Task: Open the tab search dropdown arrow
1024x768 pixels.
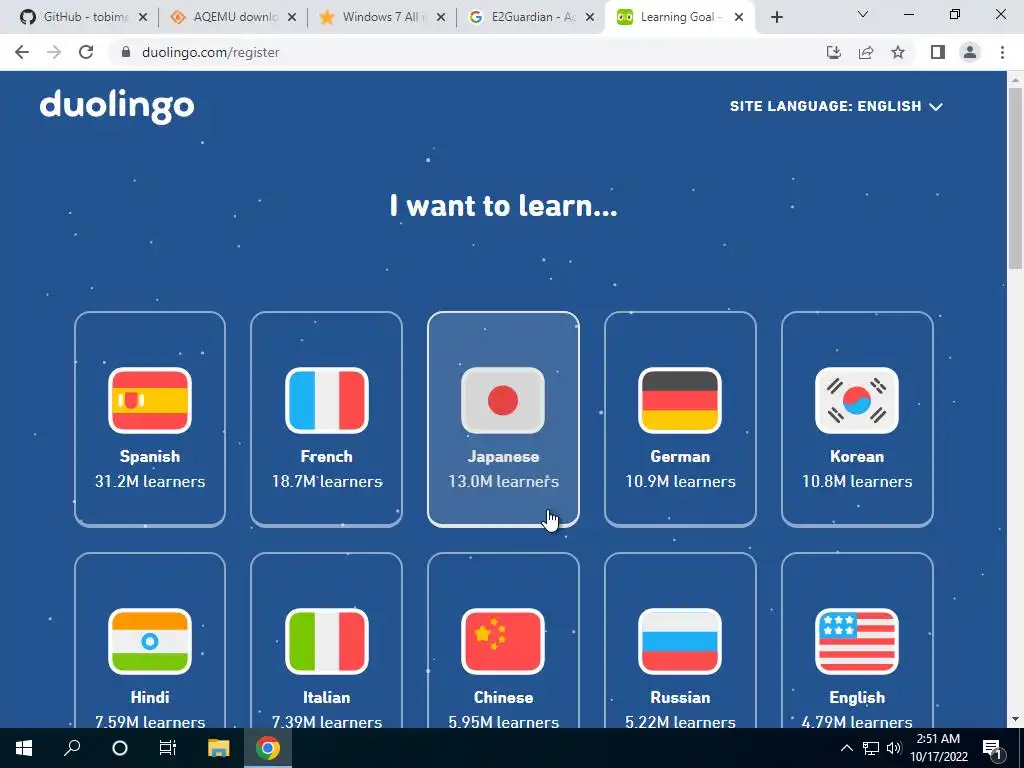Action: pos(863,14)
